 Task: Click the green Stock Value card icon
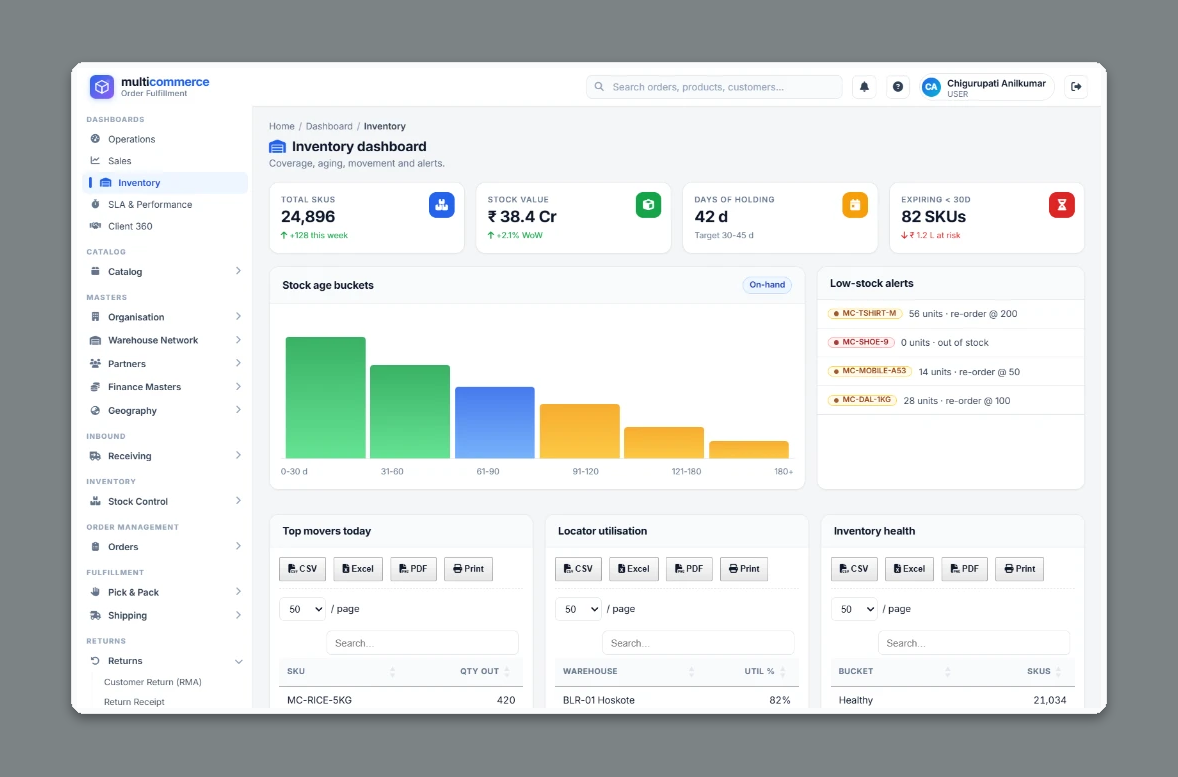click(x=648, y=204)
